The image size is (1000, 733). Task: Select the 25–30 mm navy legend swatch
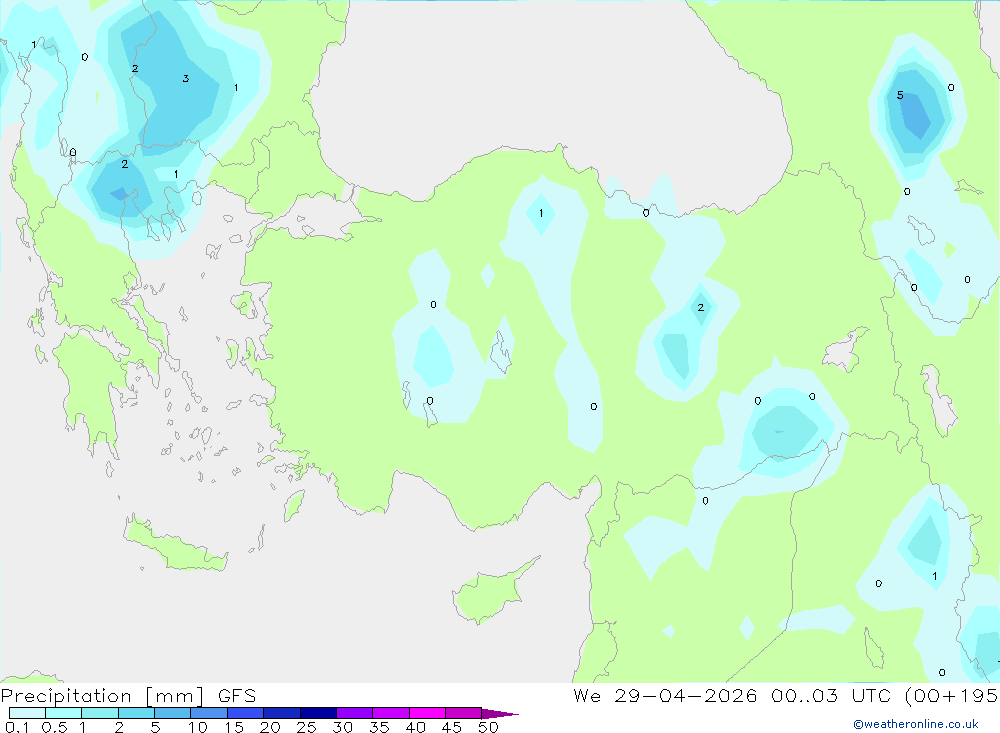pos(318,713)
